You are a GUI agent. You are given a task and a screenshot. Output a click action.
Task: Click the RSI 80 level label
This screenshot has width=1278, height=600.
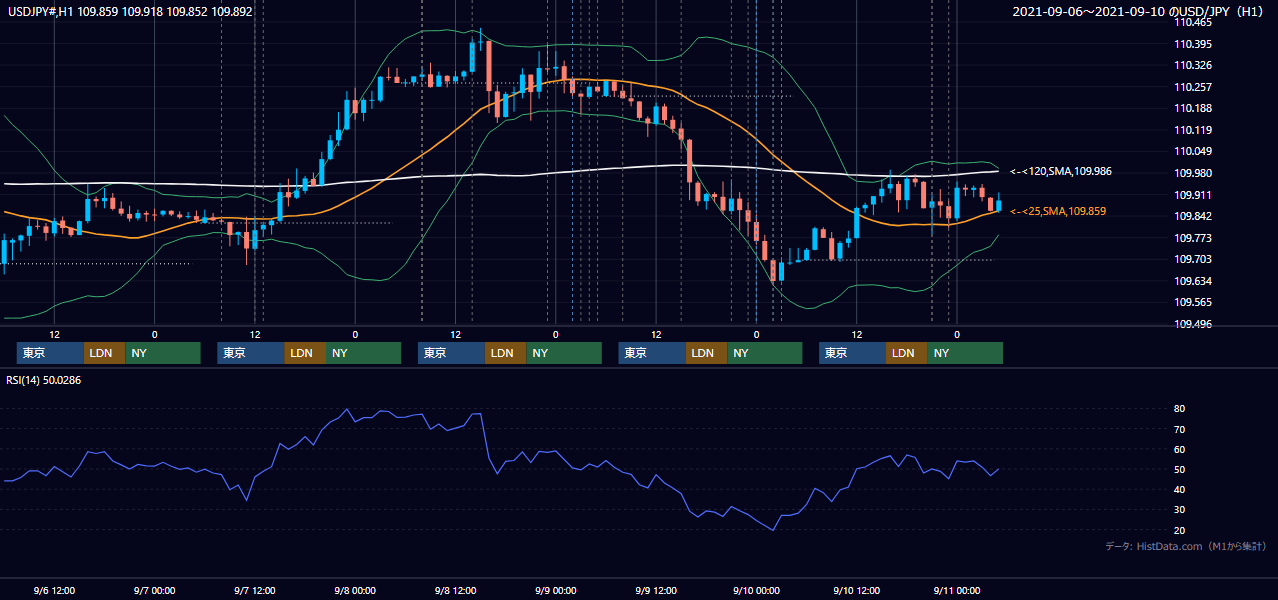point(1179,409)
